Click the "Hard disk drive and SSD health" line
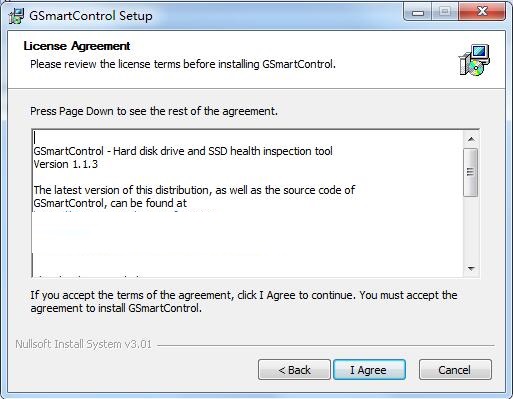 183,151
